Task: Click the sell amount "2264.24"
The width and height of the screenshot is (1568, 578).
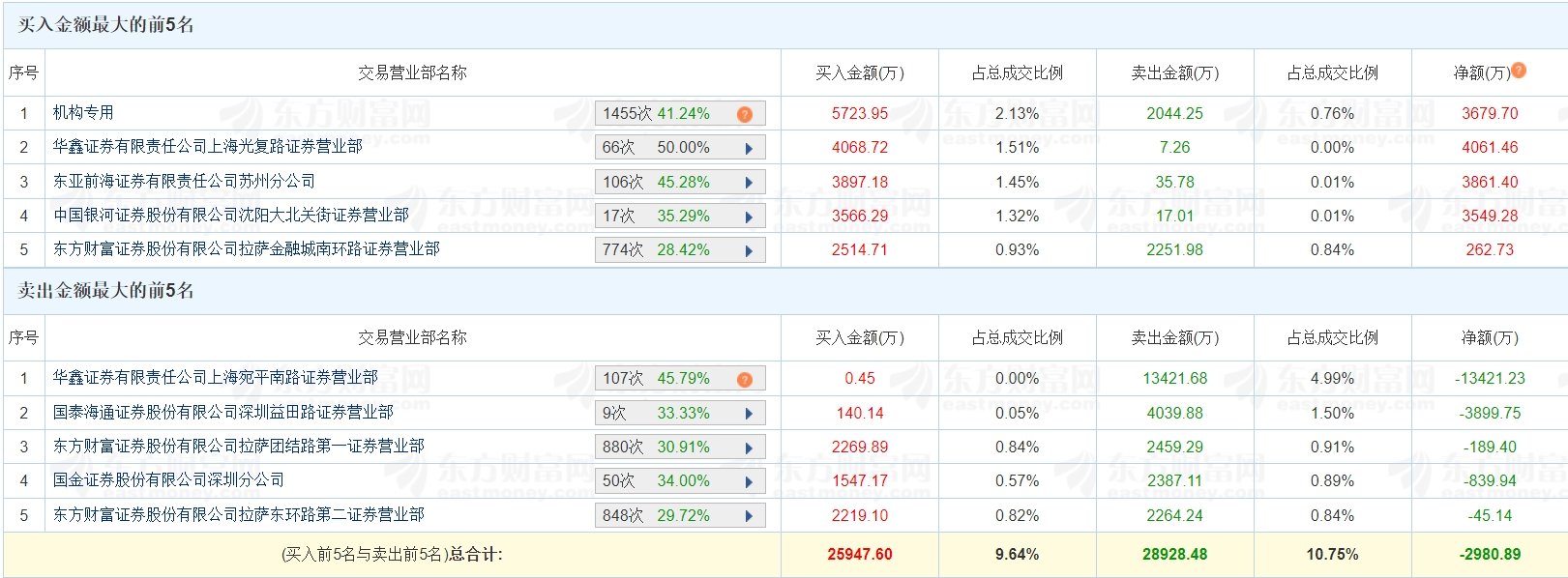Action: tap(1175, 516)
